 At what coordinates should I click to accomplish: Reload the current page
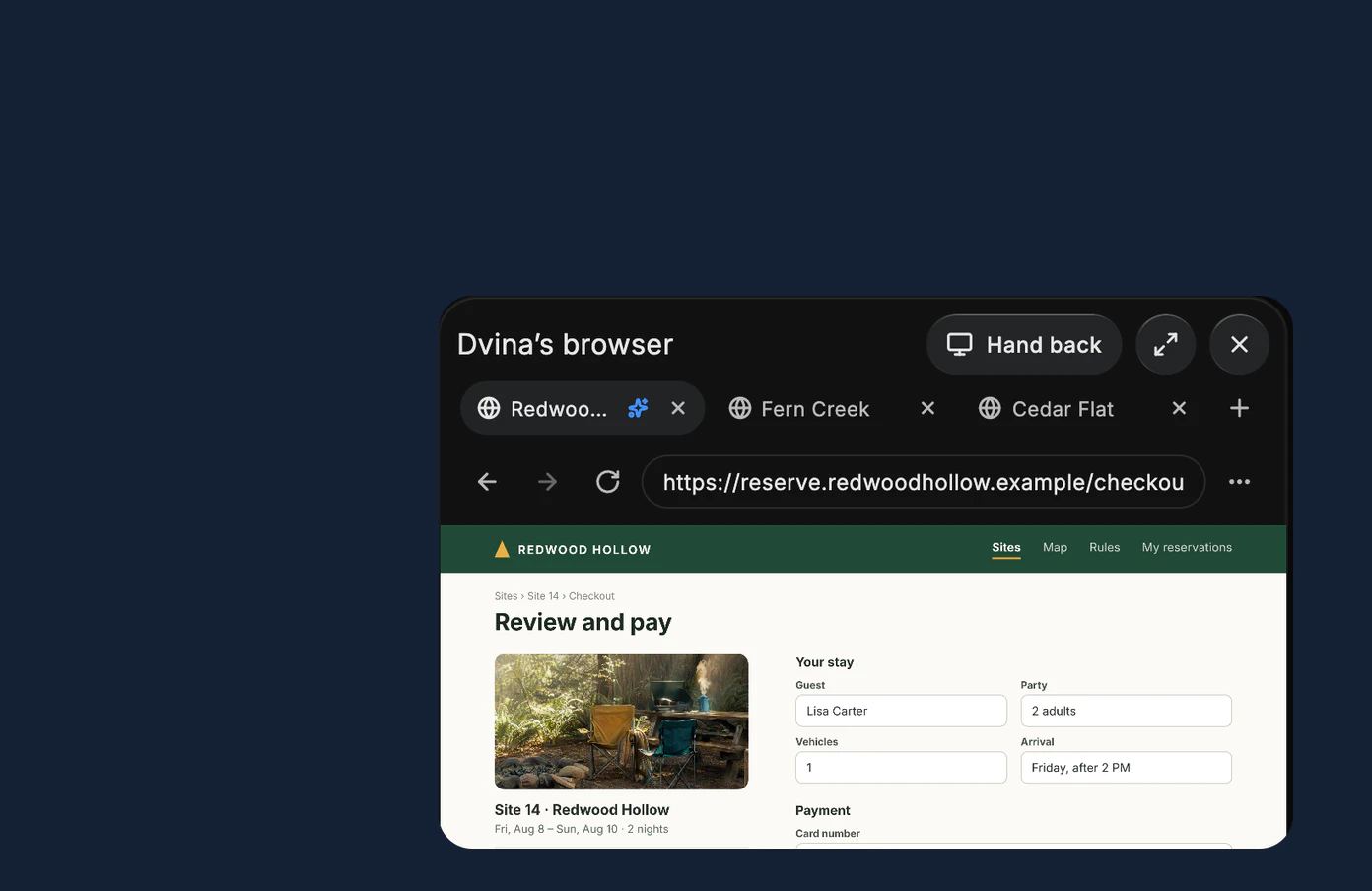(608, 482)
